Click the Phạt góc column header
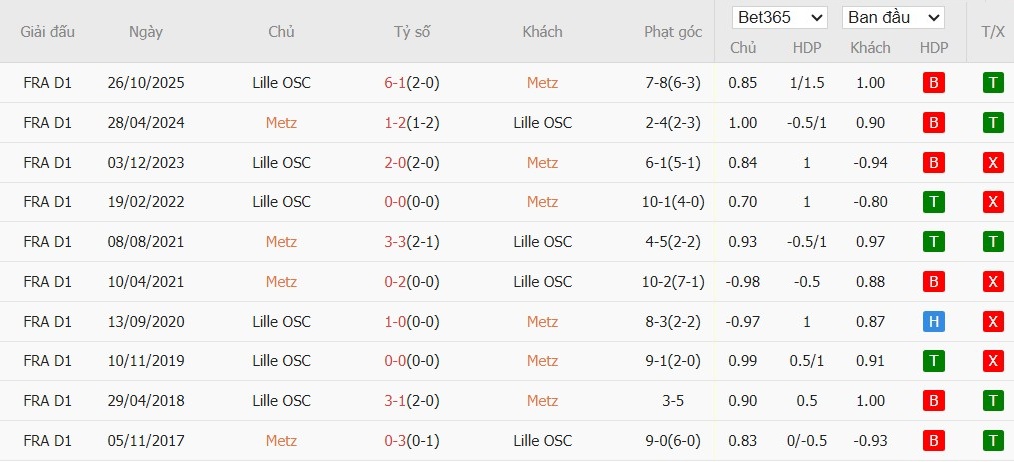 coord(673,32)
